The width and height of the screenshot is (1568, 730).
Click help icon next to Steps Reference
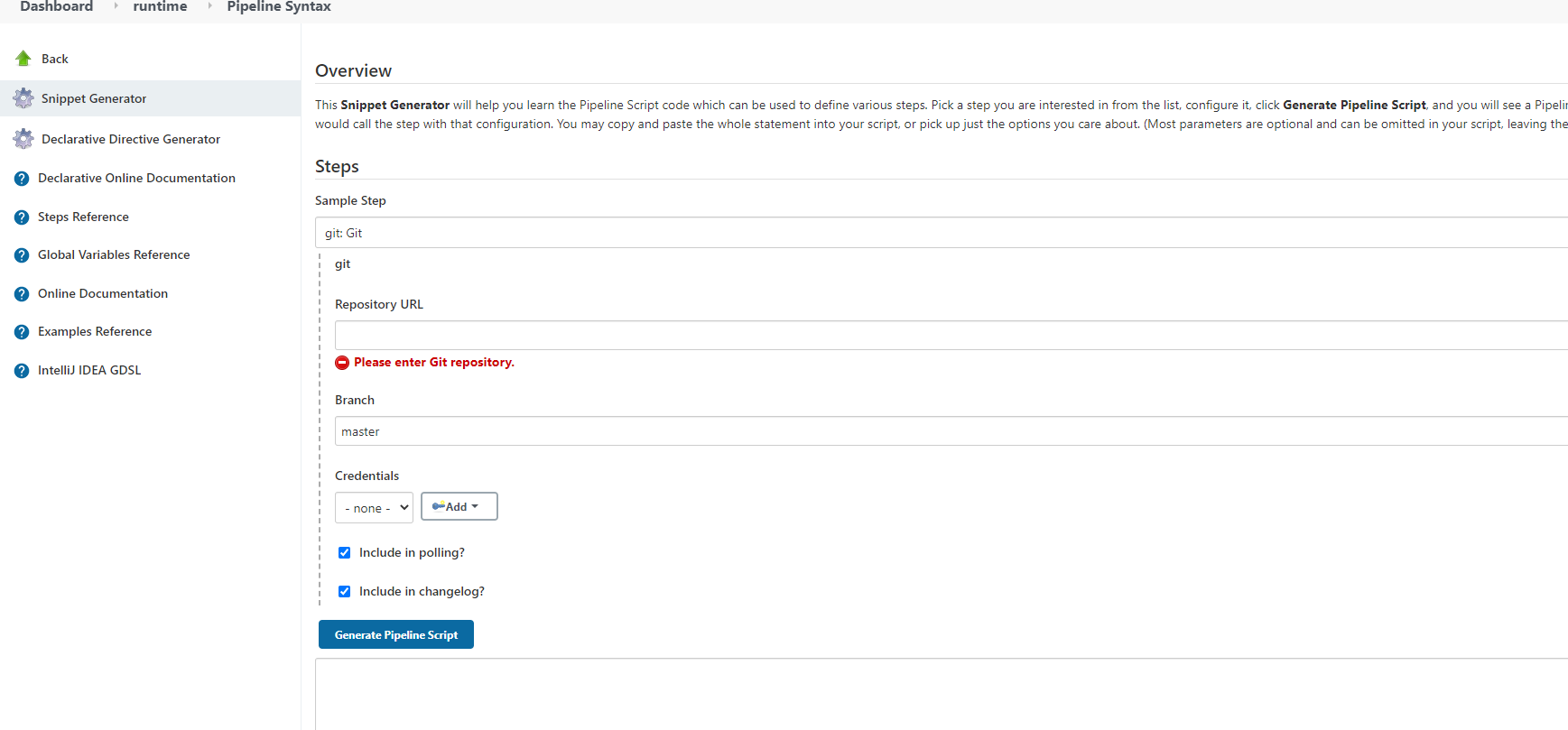click(x=22, y=217)
